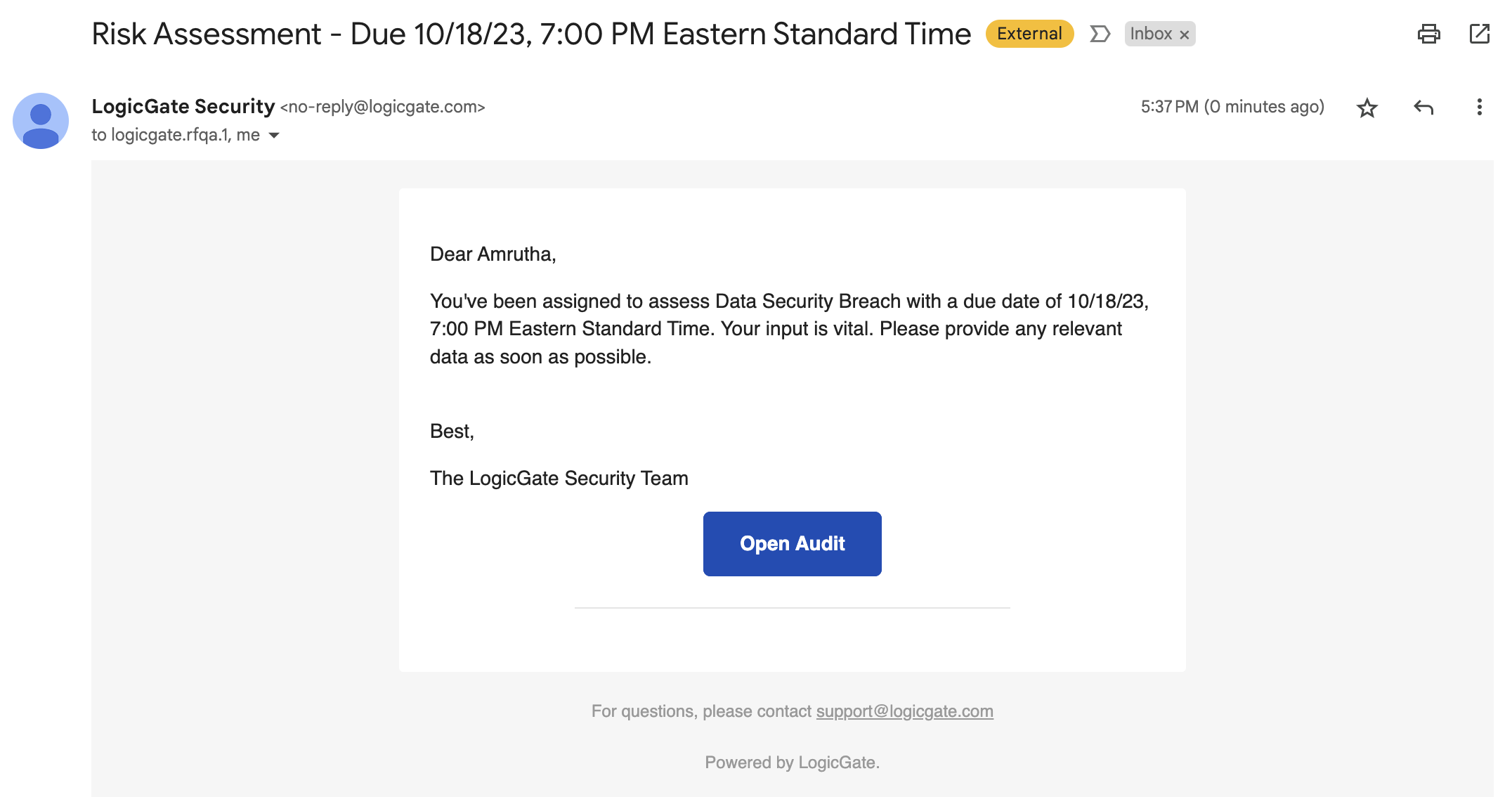The image size is (1512, 797).
Task: Click the LogicGate Security sender name
Action: [x=183, y=106]
